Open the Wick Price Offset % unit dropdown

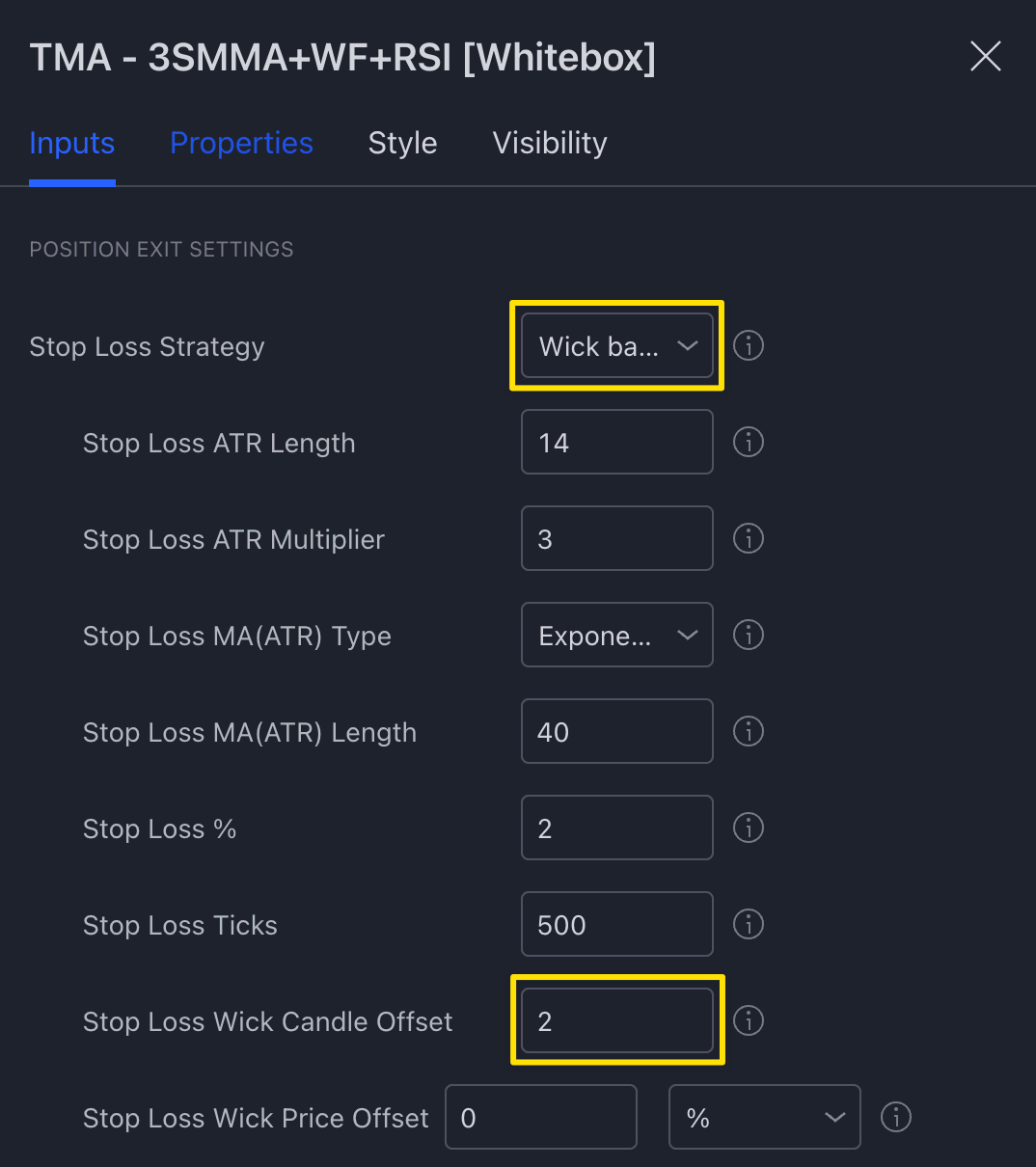click(x=764, y=1117)
